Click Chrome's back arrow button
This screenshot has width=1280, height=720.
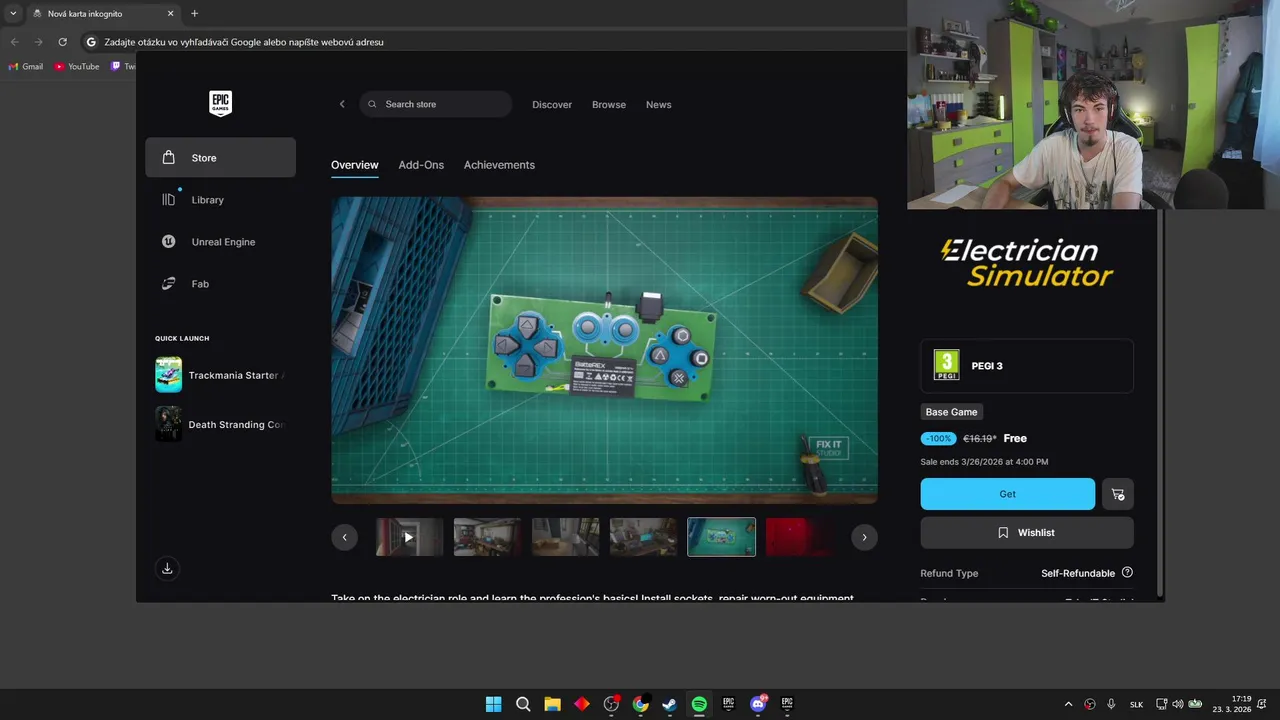click(14, 42)
